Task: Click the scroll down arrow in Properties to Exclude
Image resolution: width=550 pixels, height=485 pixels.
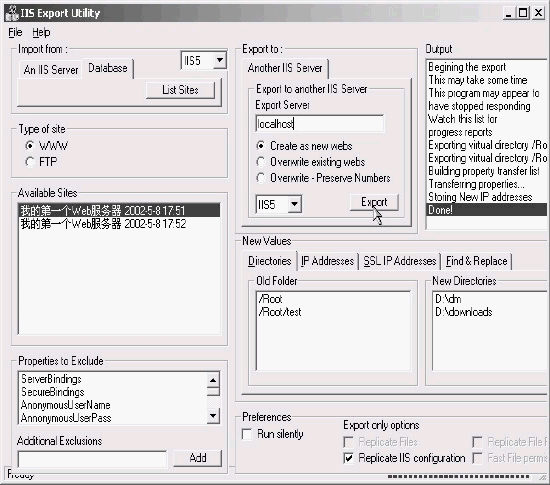Action: [213, 416]
